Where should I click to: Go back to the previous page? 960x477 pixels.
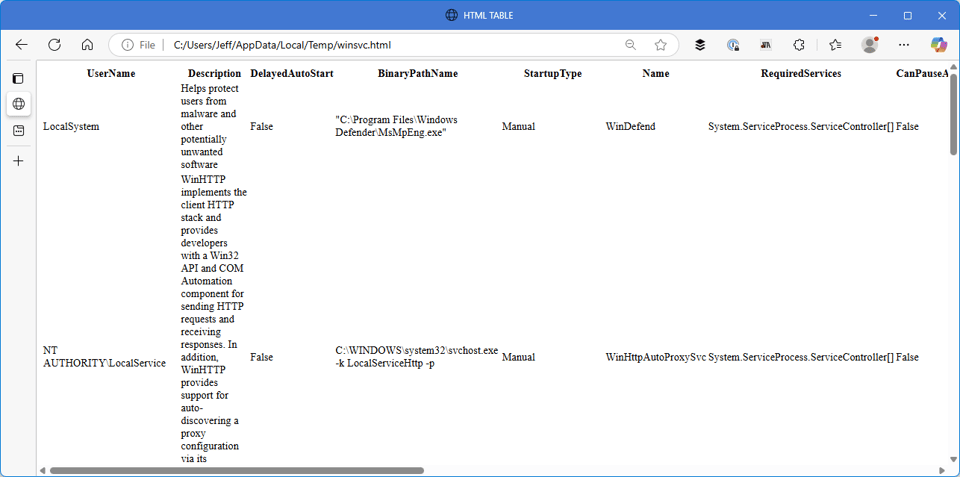tap(21, 45)
